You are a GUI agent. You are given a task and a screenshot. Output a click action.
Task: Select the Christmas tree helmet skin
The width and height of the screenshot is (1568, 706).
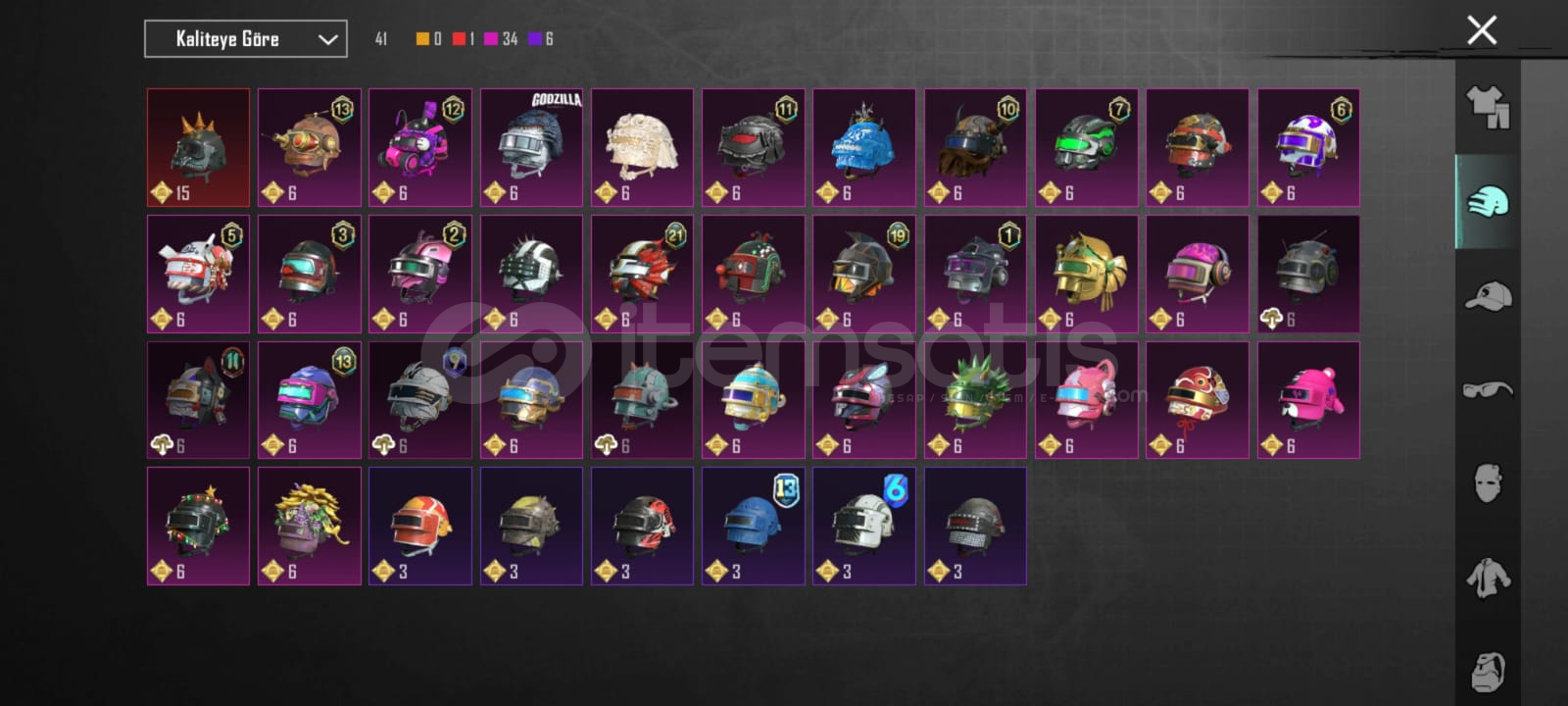click(x=198, y=526)
